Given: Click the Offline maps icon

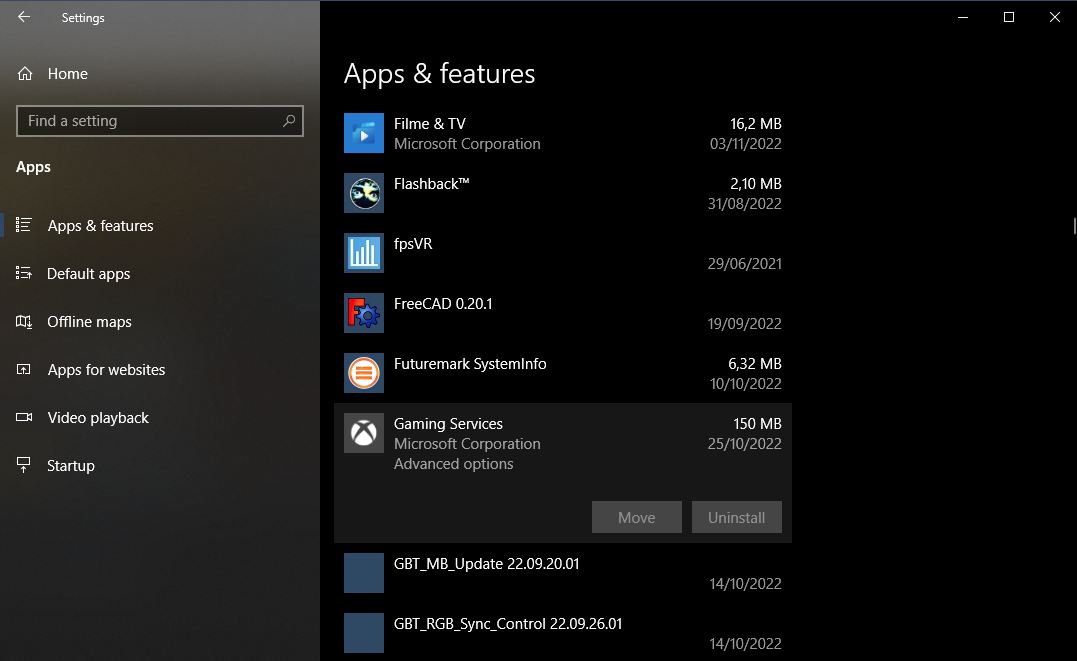Looking at the screenshot, I should (24, 321).
